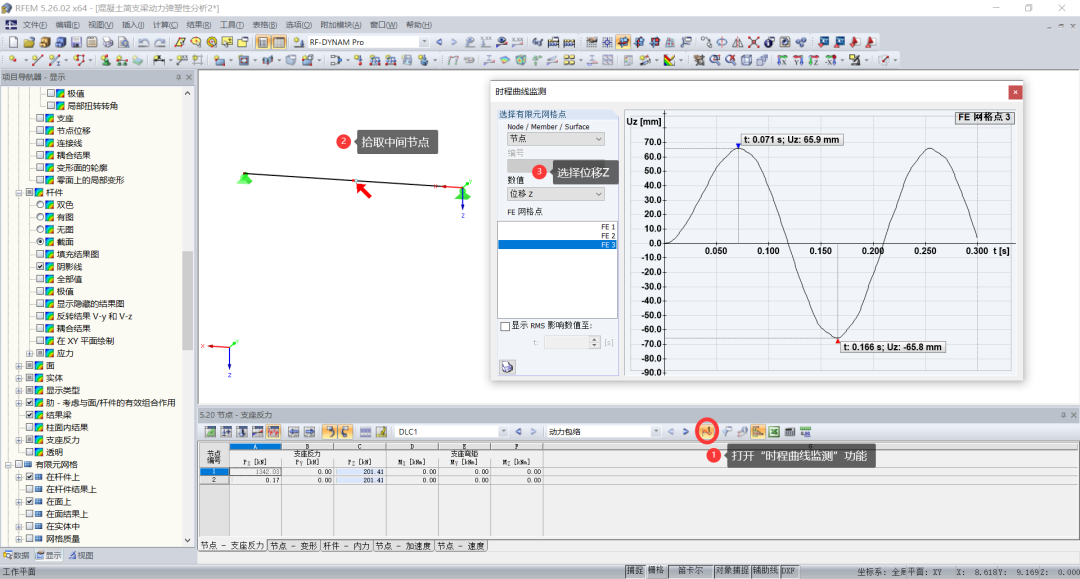Select the 截面 radio option
This screenshot has height=579, width=1080.
40,242
